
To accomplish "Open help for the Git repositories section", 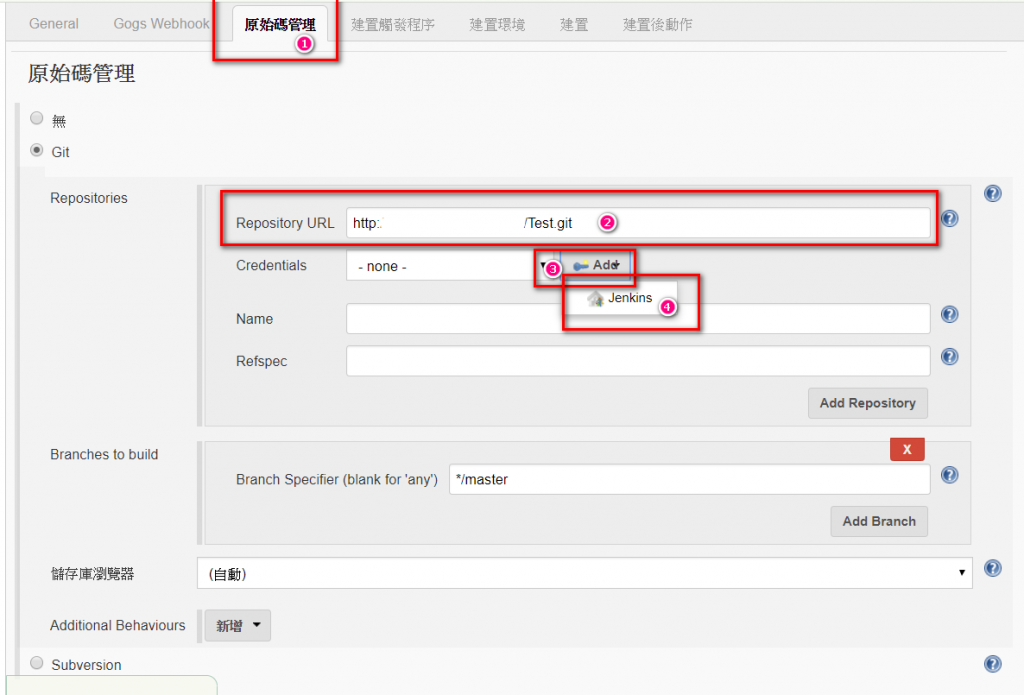I will [x=992, y=193].
